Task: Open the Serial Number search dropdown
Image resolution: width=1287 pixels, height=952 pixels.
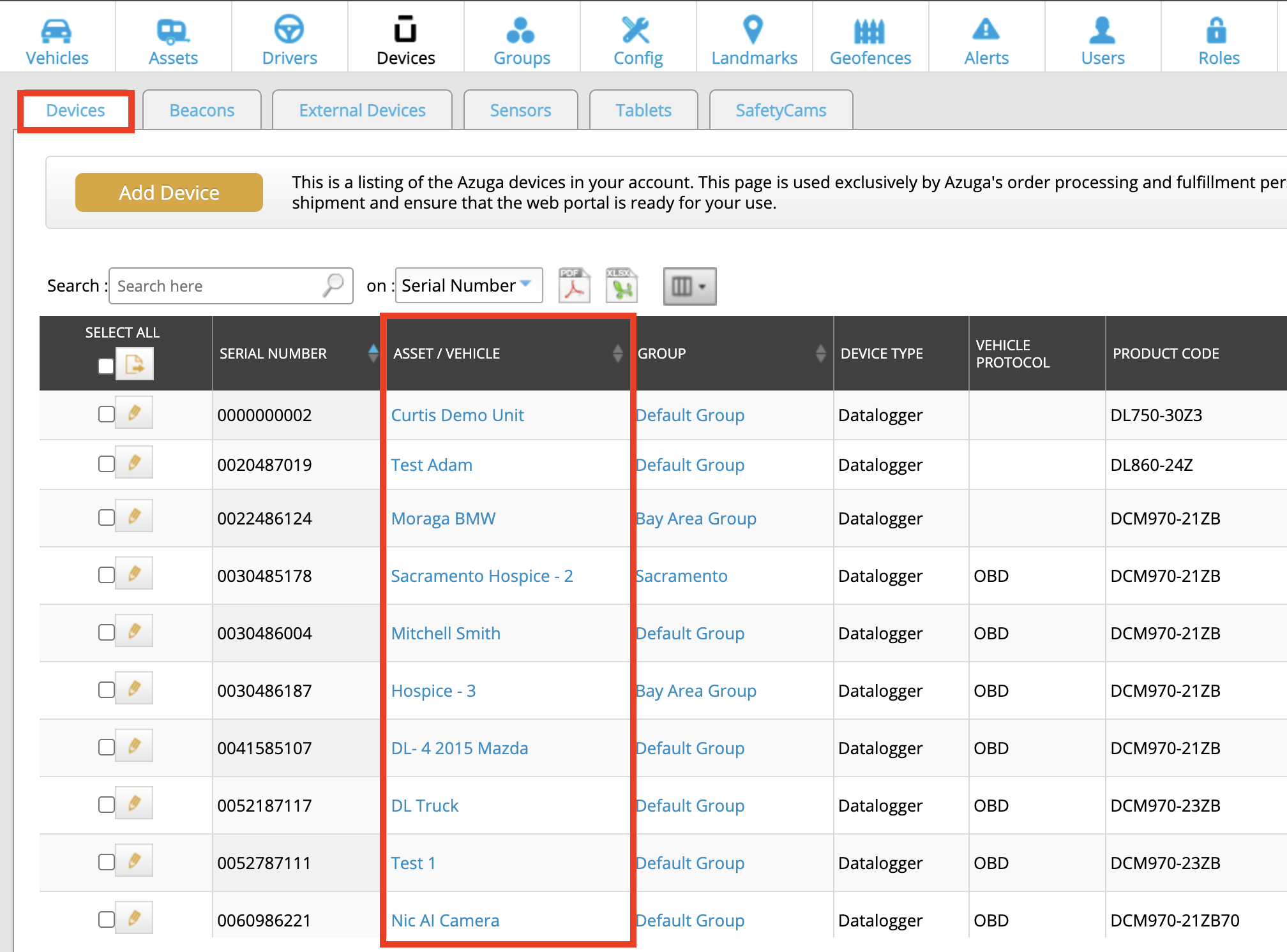Action: tap(469, 285)
